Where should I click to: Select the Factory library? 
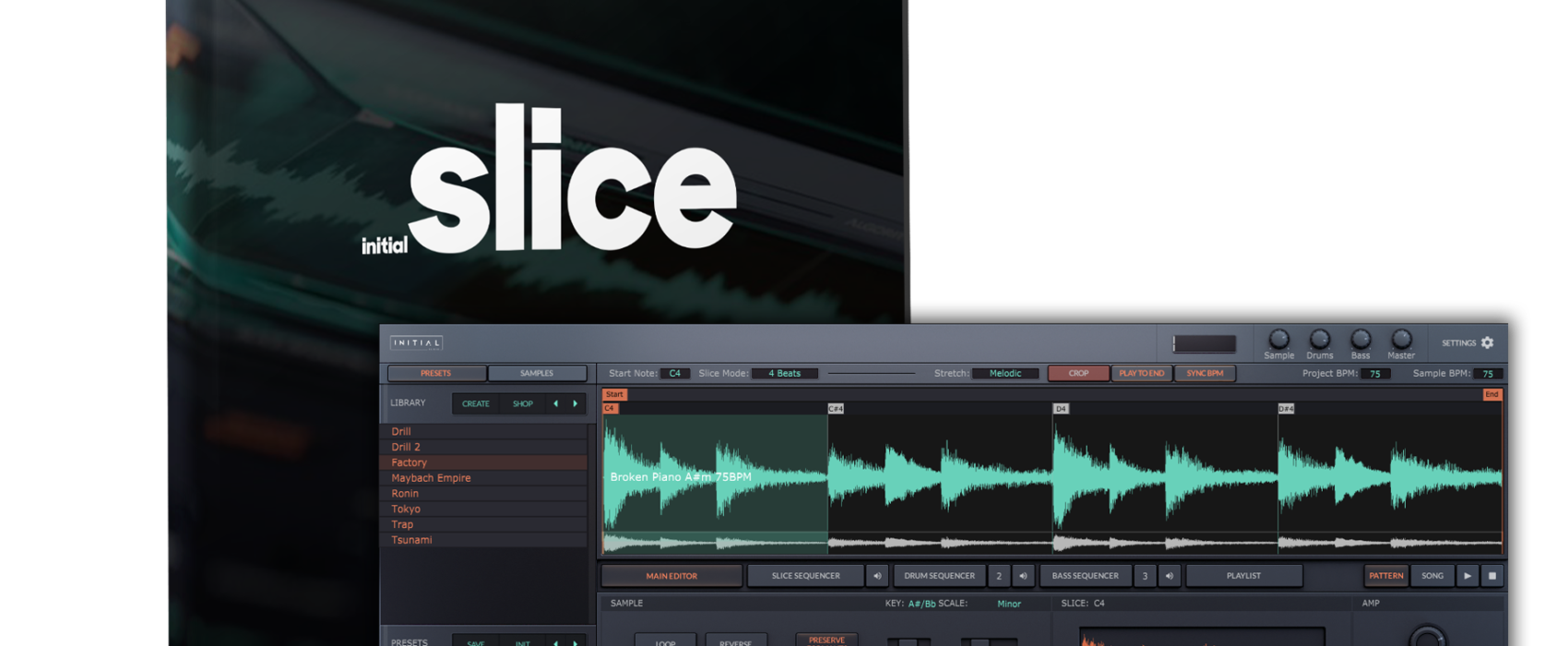coord(484,462)
